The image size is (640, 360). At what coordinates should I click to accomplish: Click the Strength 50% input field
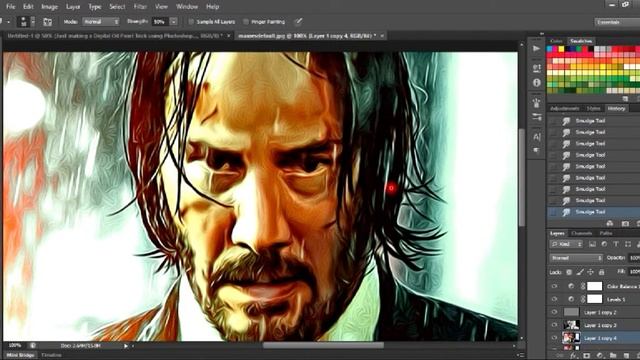coord(161,22)
